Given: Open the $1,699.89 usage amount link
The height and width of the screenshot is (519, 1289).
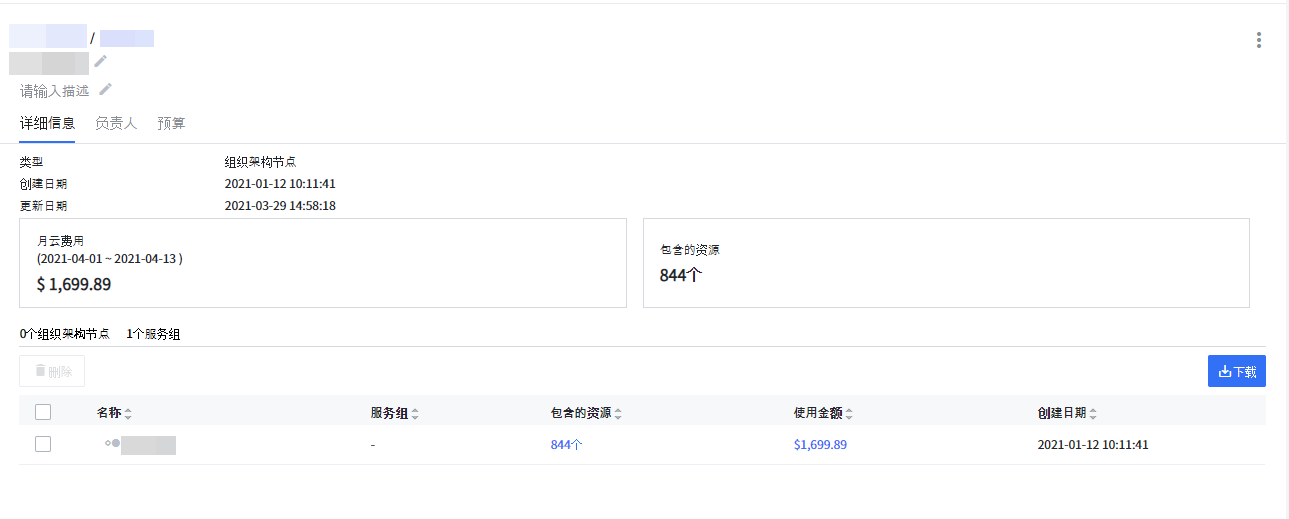Looking at the screenshot, I should tap(820, 445).
